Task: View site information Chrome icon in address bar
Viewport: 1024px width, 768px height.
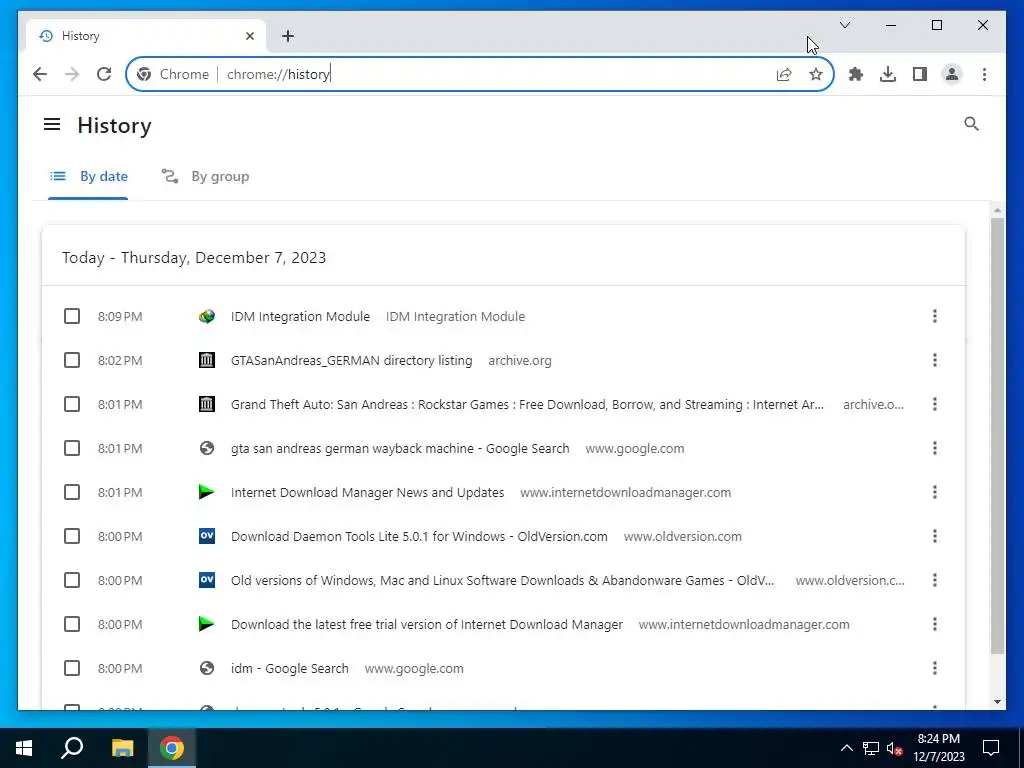Action: tap(144, 74)
